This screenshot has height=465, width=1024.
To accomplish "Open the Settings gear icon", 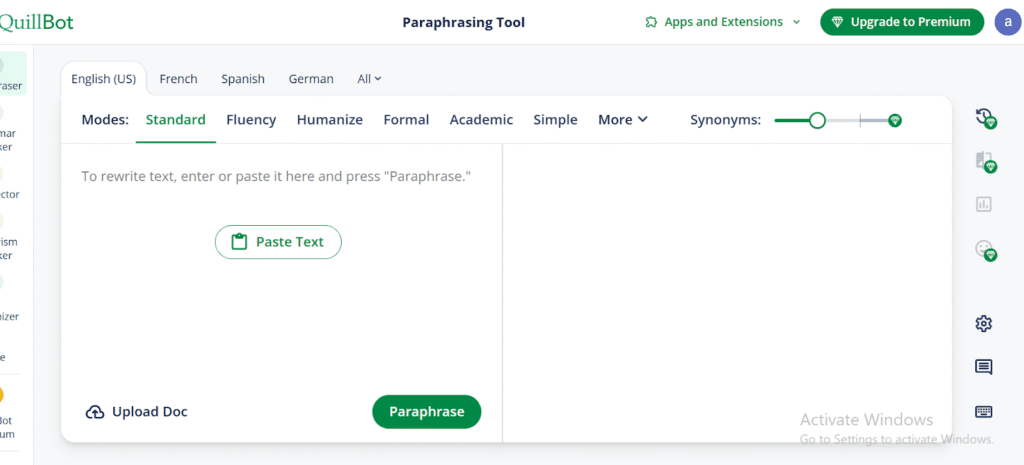I will [984, 323].
